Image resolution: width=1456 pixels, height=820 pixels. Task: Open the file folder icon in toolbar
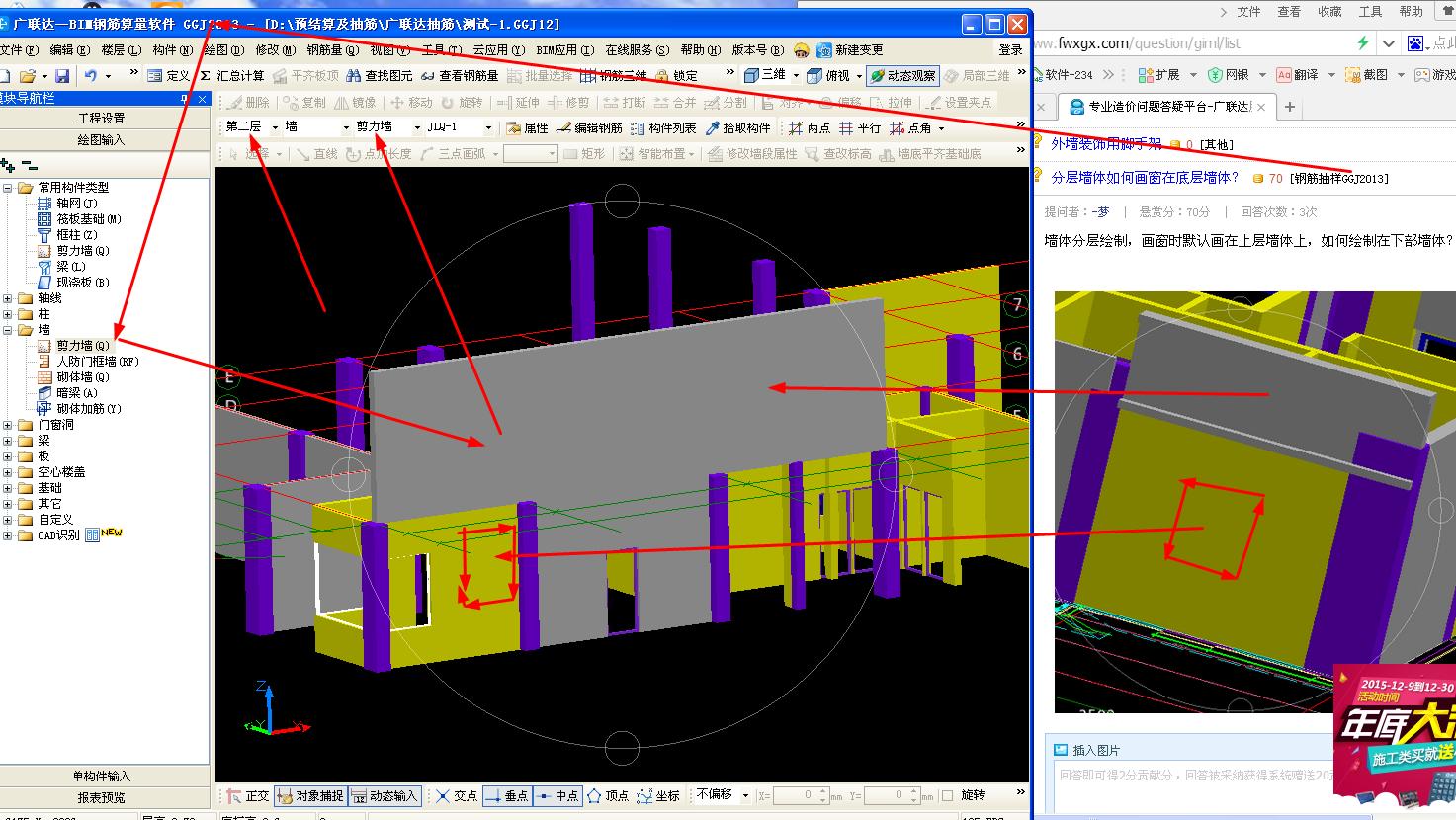(x=28, y=75)
